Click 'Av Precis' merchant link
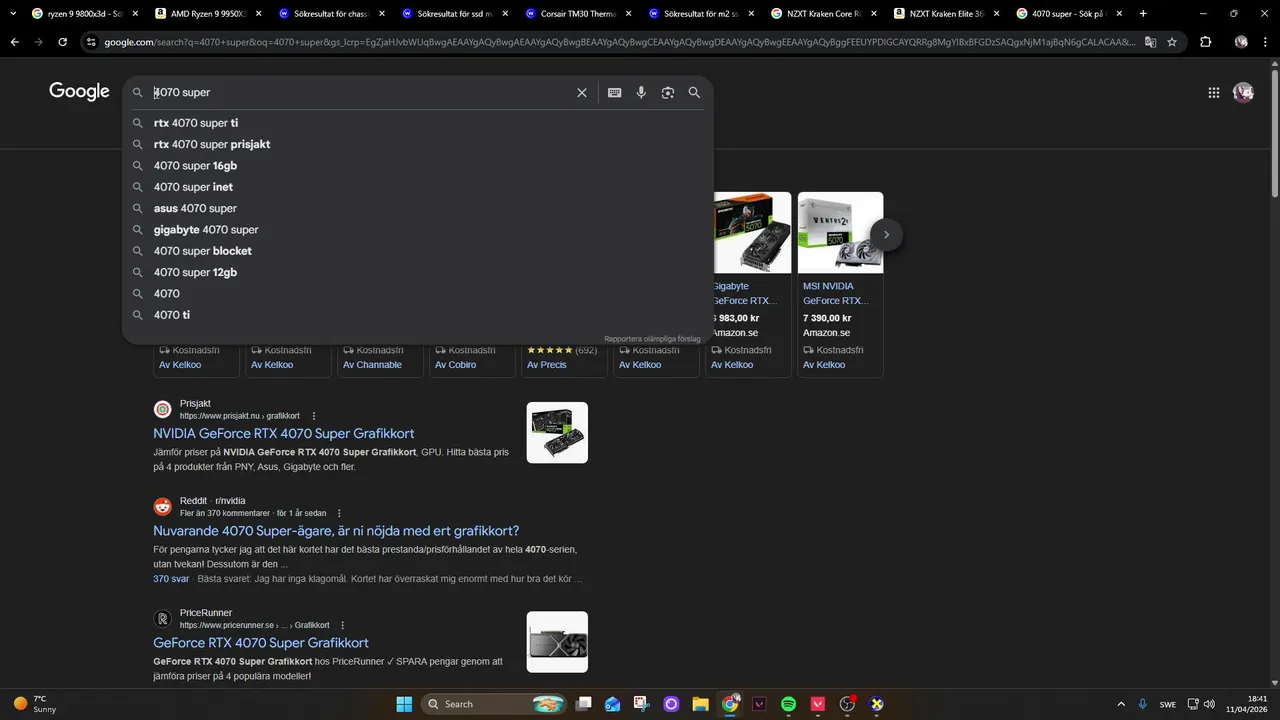This screenshot has height=720, width=1280. (547, 365)
